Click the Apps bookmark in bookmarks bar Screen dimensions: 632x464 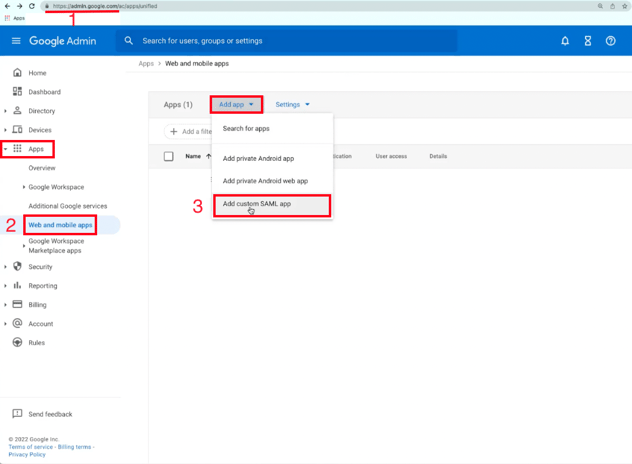[15, 18]
